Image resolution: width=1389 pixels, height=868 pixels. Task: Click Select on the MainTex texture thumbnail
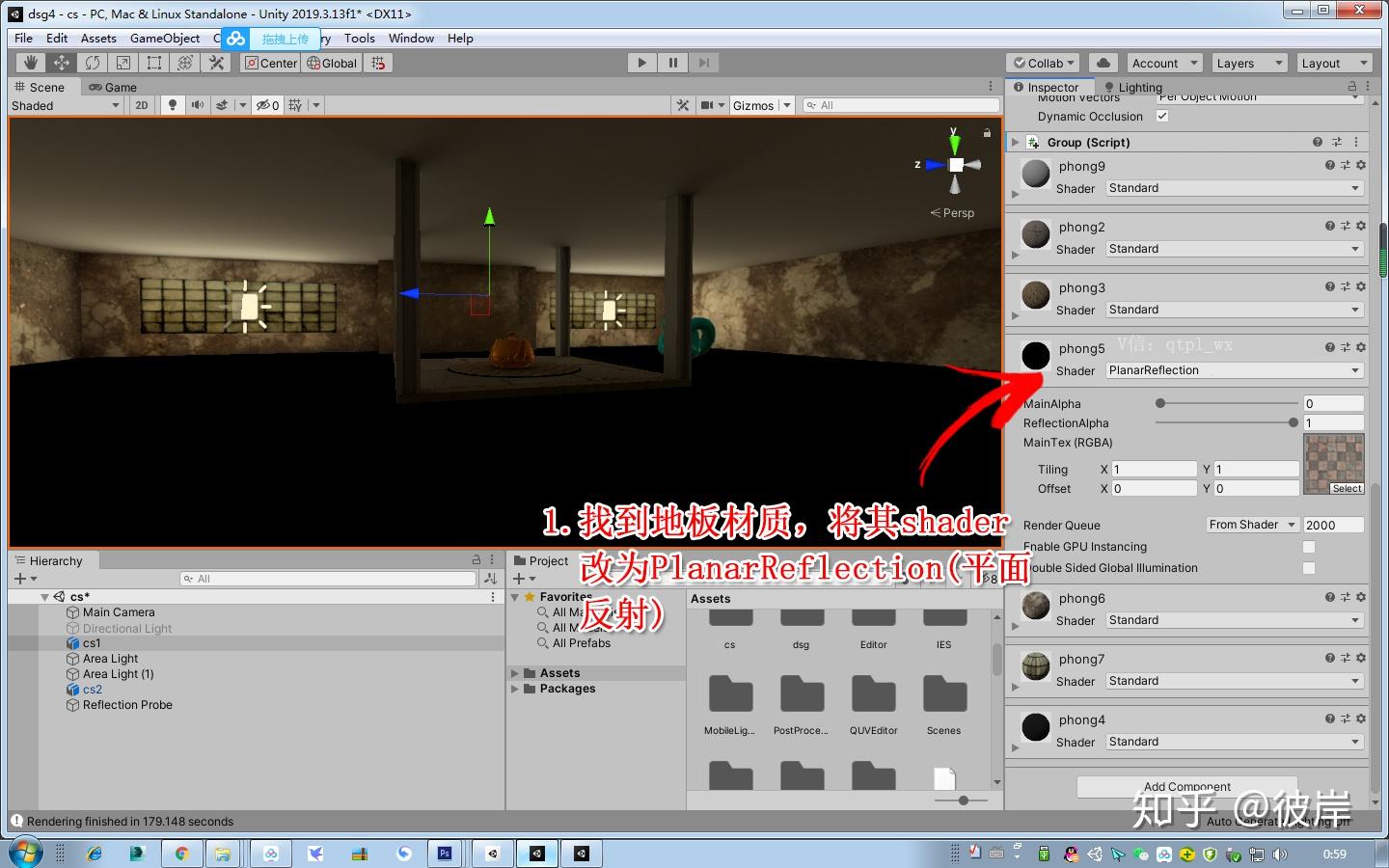click(x=1347, y=488)
